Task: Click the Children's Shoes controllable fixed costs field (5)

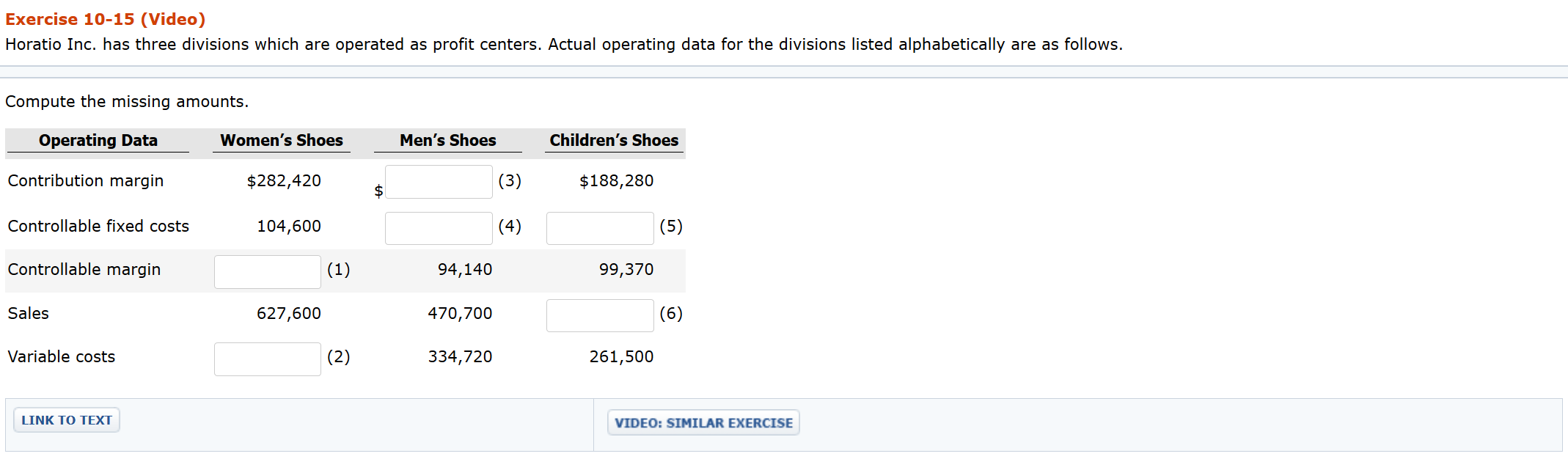Action: (600, 228)
